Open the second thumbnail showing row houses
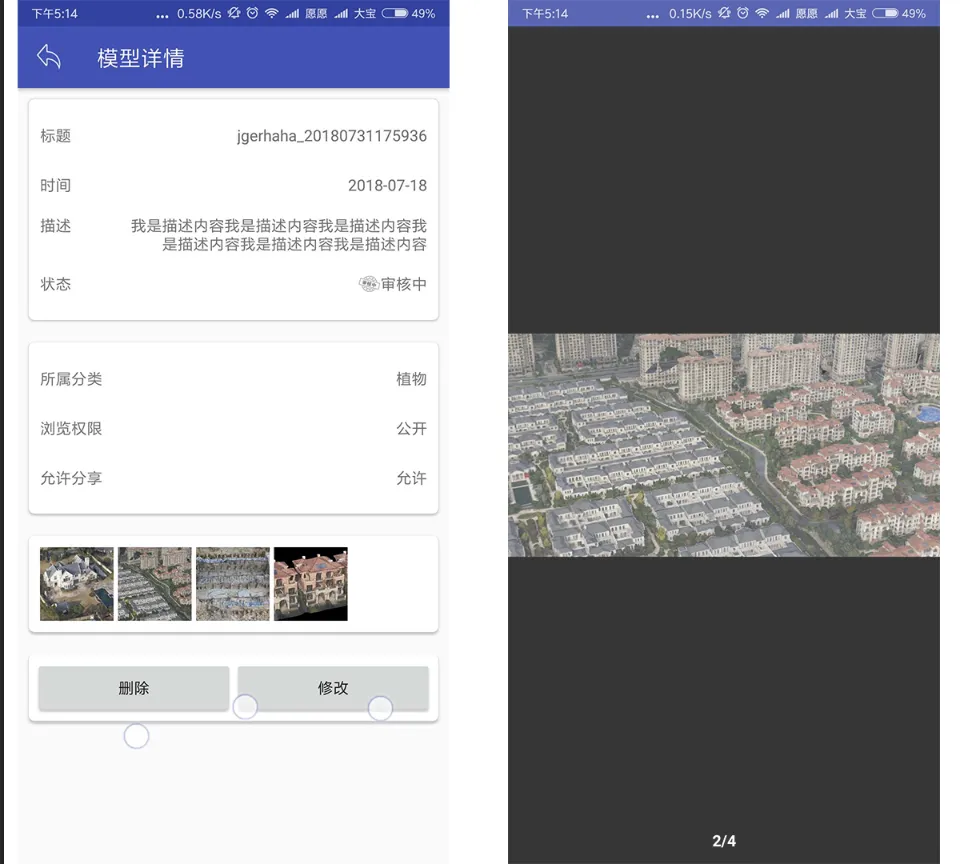974x864 pixels. (155, 584)
